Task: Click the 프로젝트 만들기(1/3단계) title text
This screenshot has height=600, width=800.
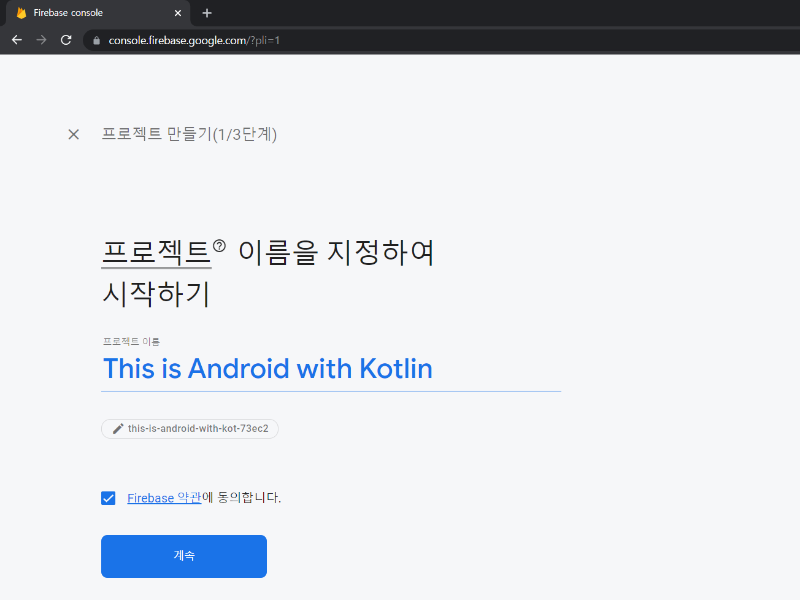Action: (x=189, y=134)
